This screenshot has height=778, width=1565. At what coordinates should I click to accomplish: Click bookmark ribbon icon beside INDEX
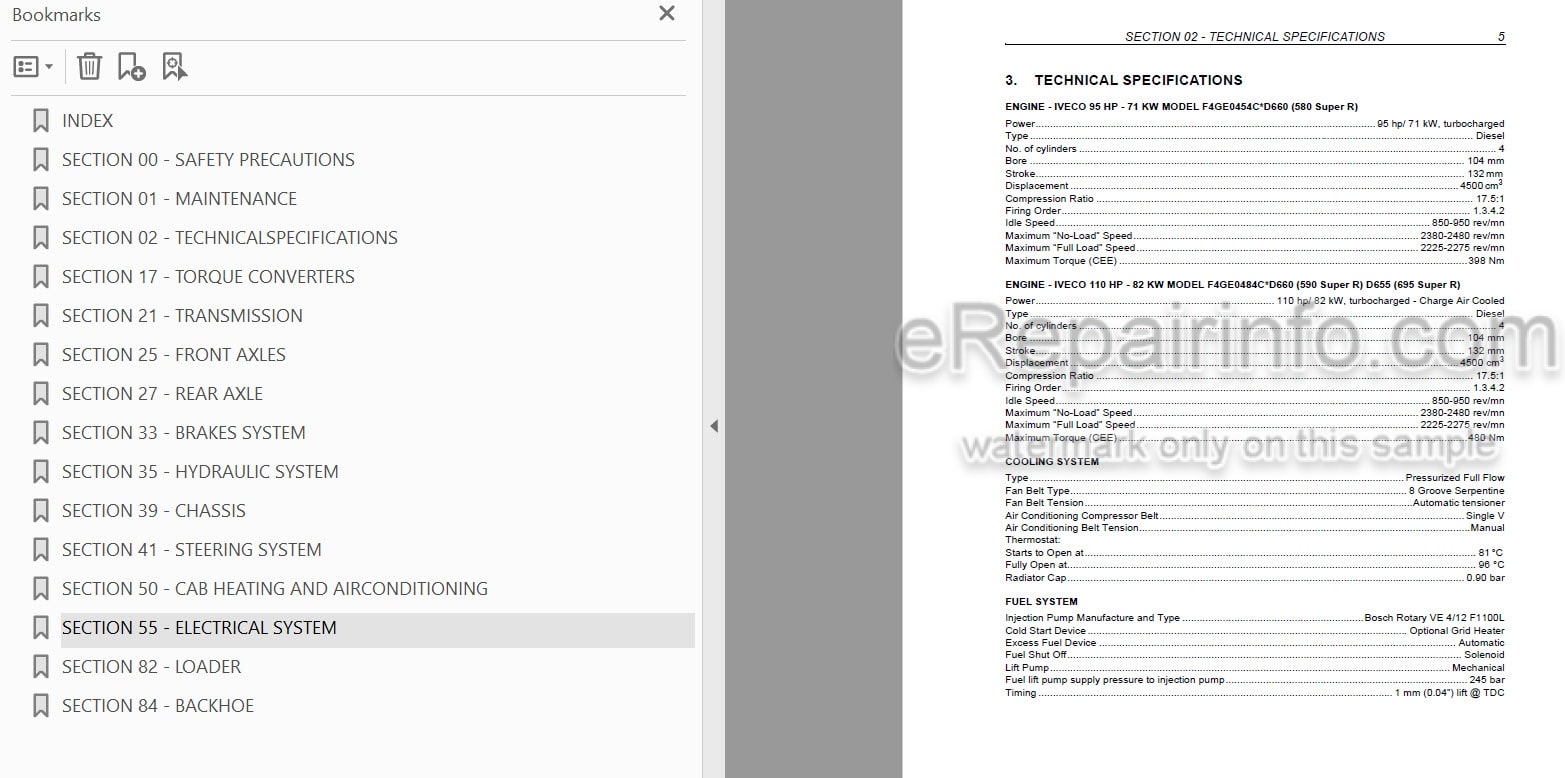pos(41,121)
